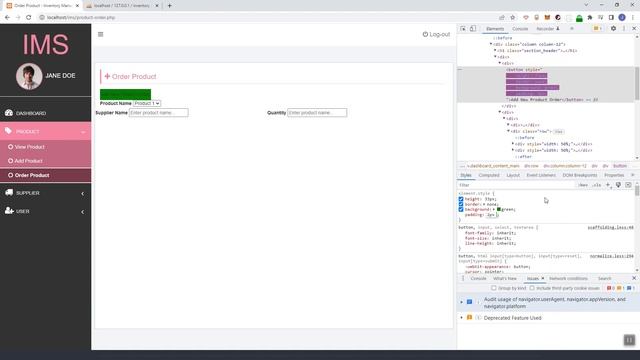This screenshot has width=640, height=360.
Task: Reload the page in the browser toolbar
Action: pos(29,18)
